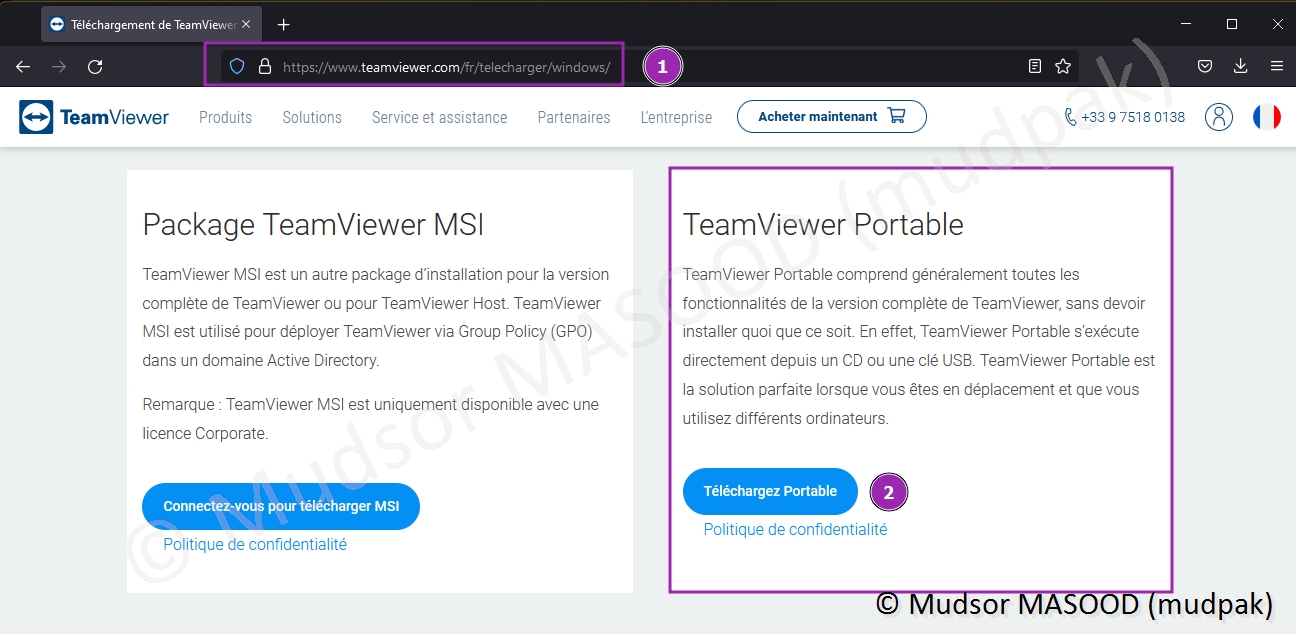Image resolution: width=1296 pixels, height=634 pixels.
Task: Open the Firefox downloads arrow icon
Action: click(1241, 66)
